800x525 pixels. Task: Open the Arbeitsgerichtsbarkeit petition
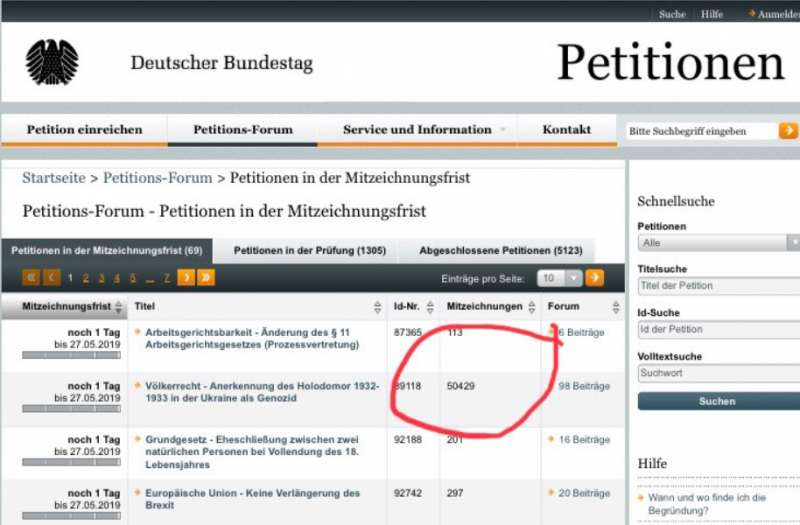pos(252,338)
